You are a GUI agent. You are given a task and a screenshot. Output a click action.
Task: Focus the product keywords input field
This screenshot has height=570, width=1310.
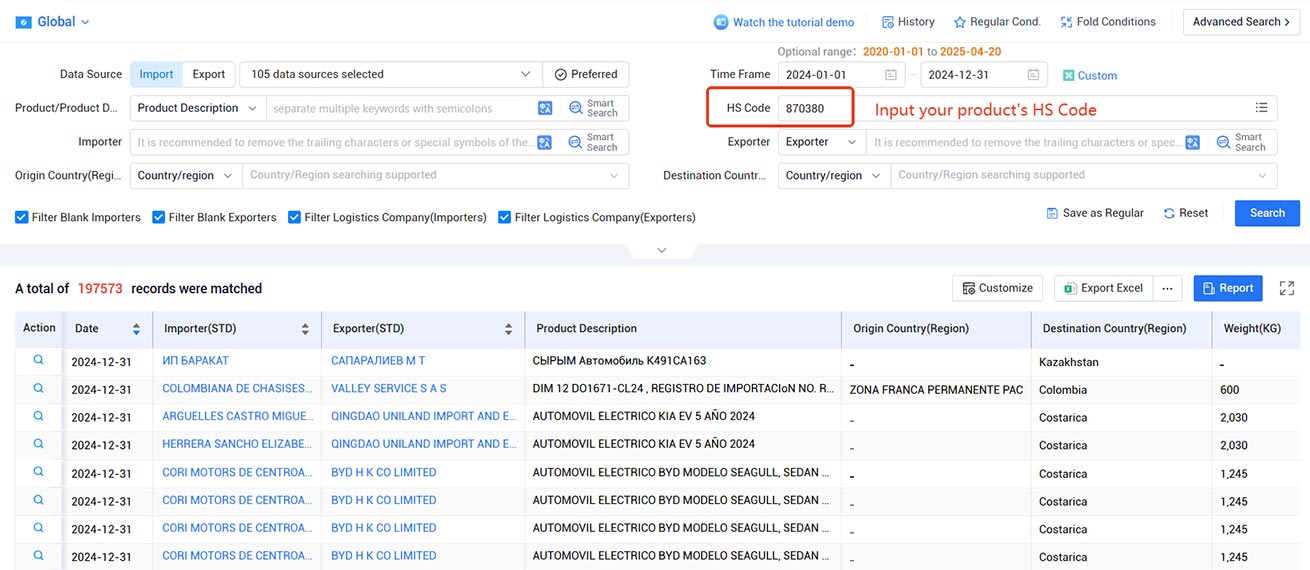tap(400, 108)
